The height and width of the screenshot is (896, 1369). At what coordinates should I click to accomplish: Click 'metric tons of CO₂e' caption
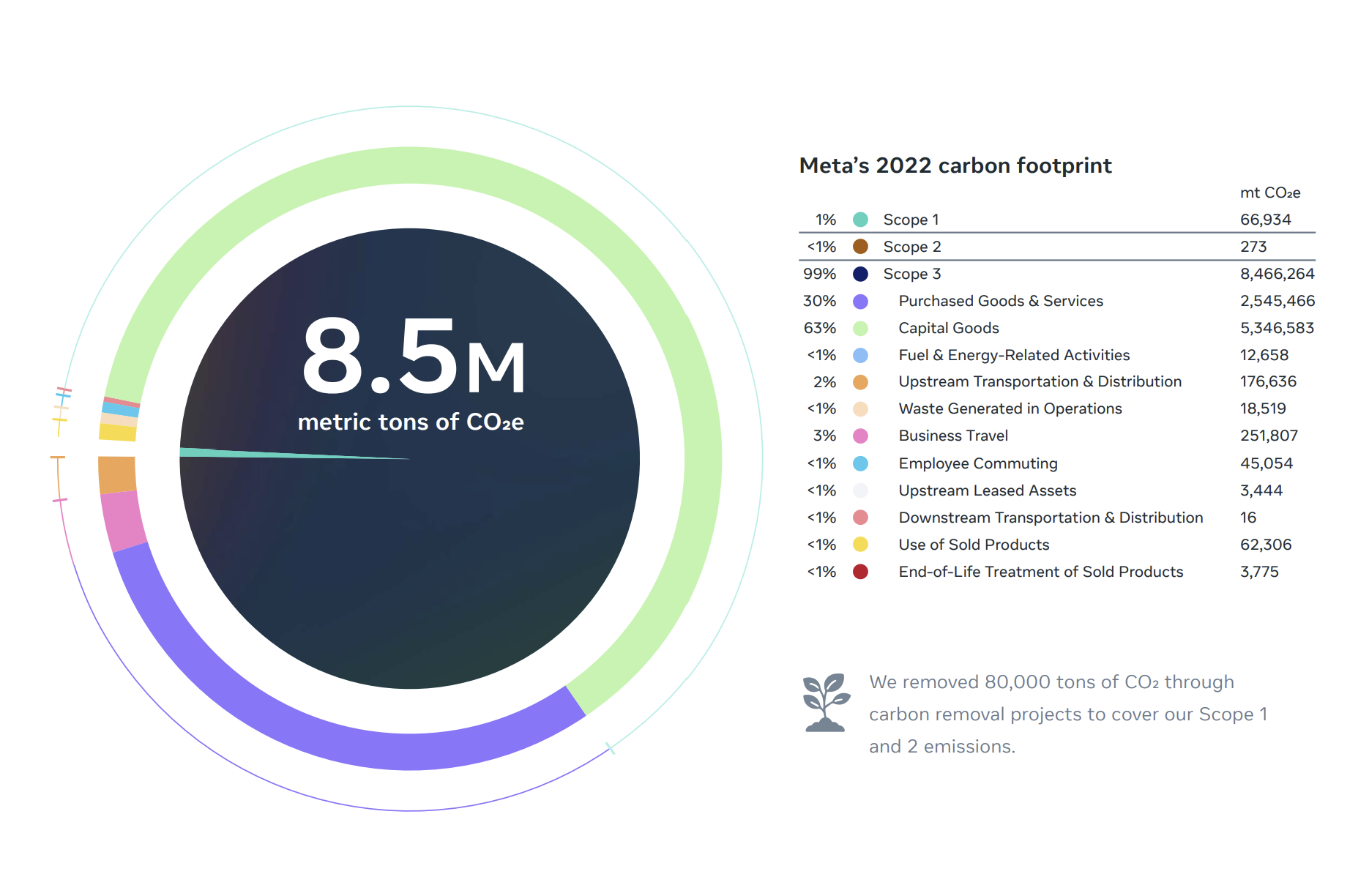[411, 422]
